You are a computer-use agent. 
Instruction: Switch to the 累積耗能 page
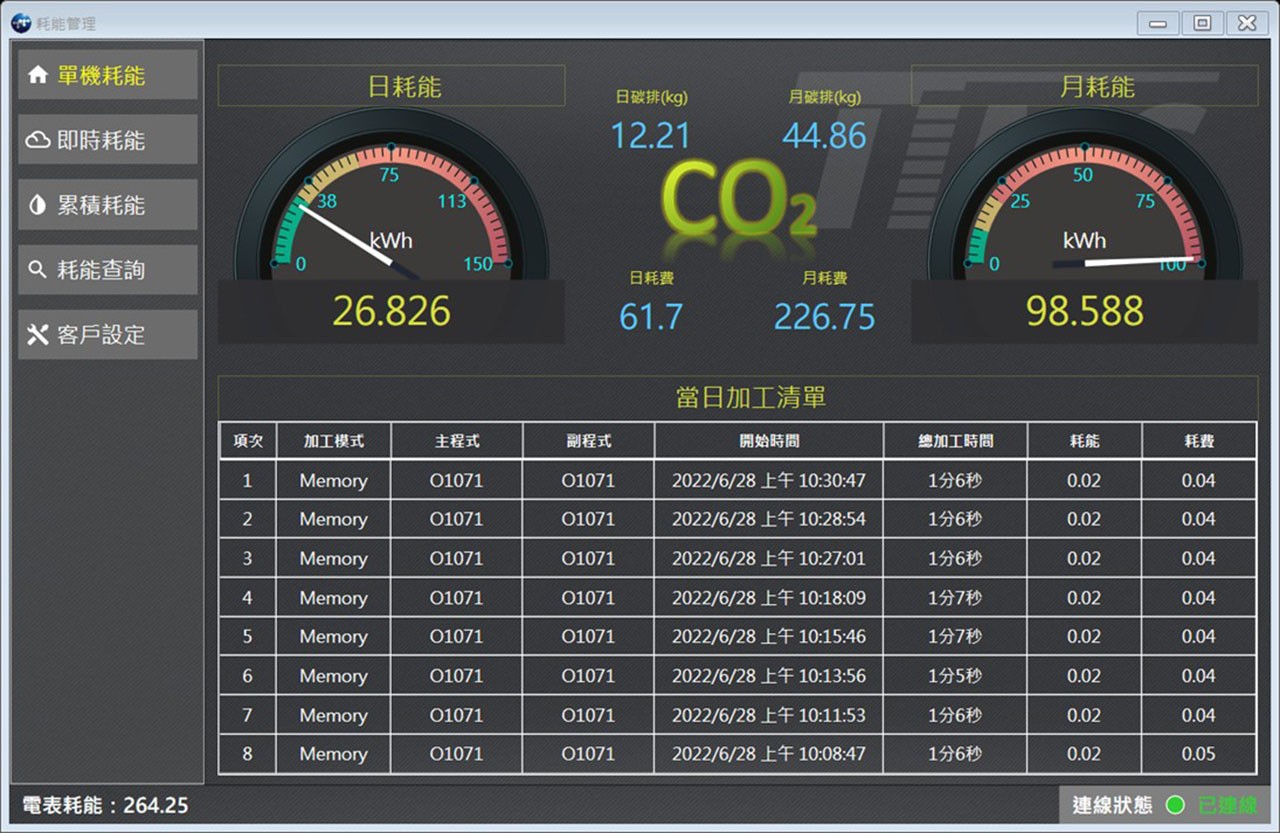tap(107, 205)
